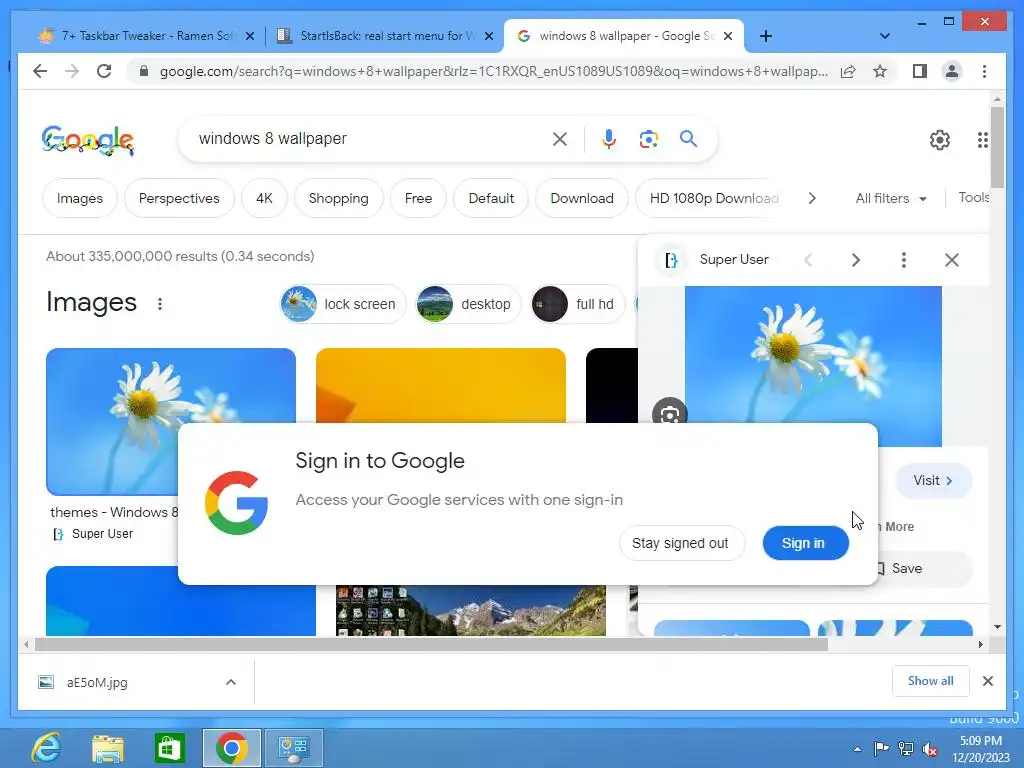Screen dimensions: 1024x768
Task: Close the StartIsBack tab
Action: click(488, 36)
